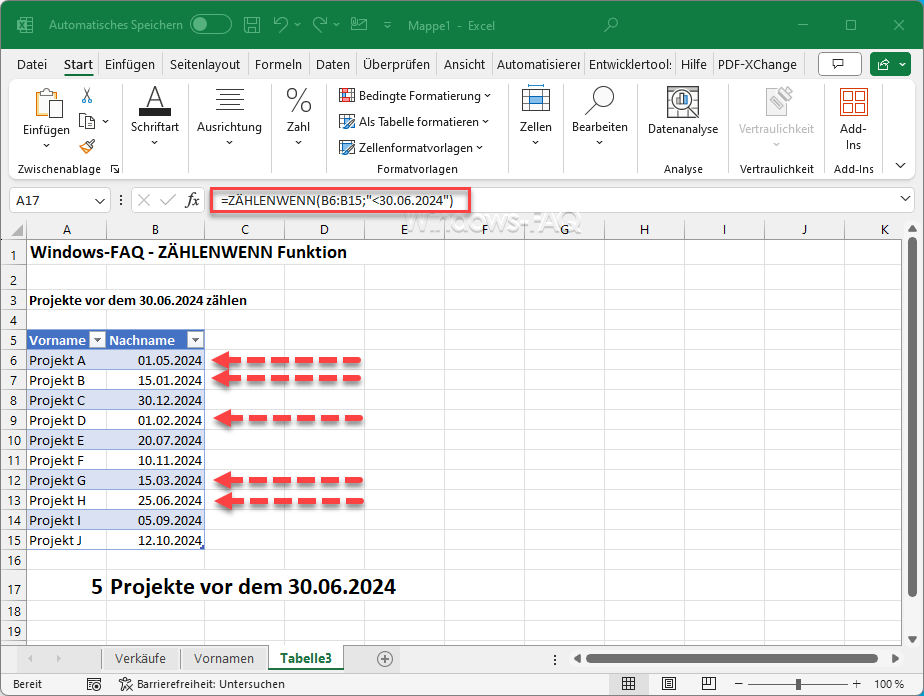Viewport: 924px width, 696px height.
Task: Switch to Page Break Preview
Action: (x=709, y=684)
